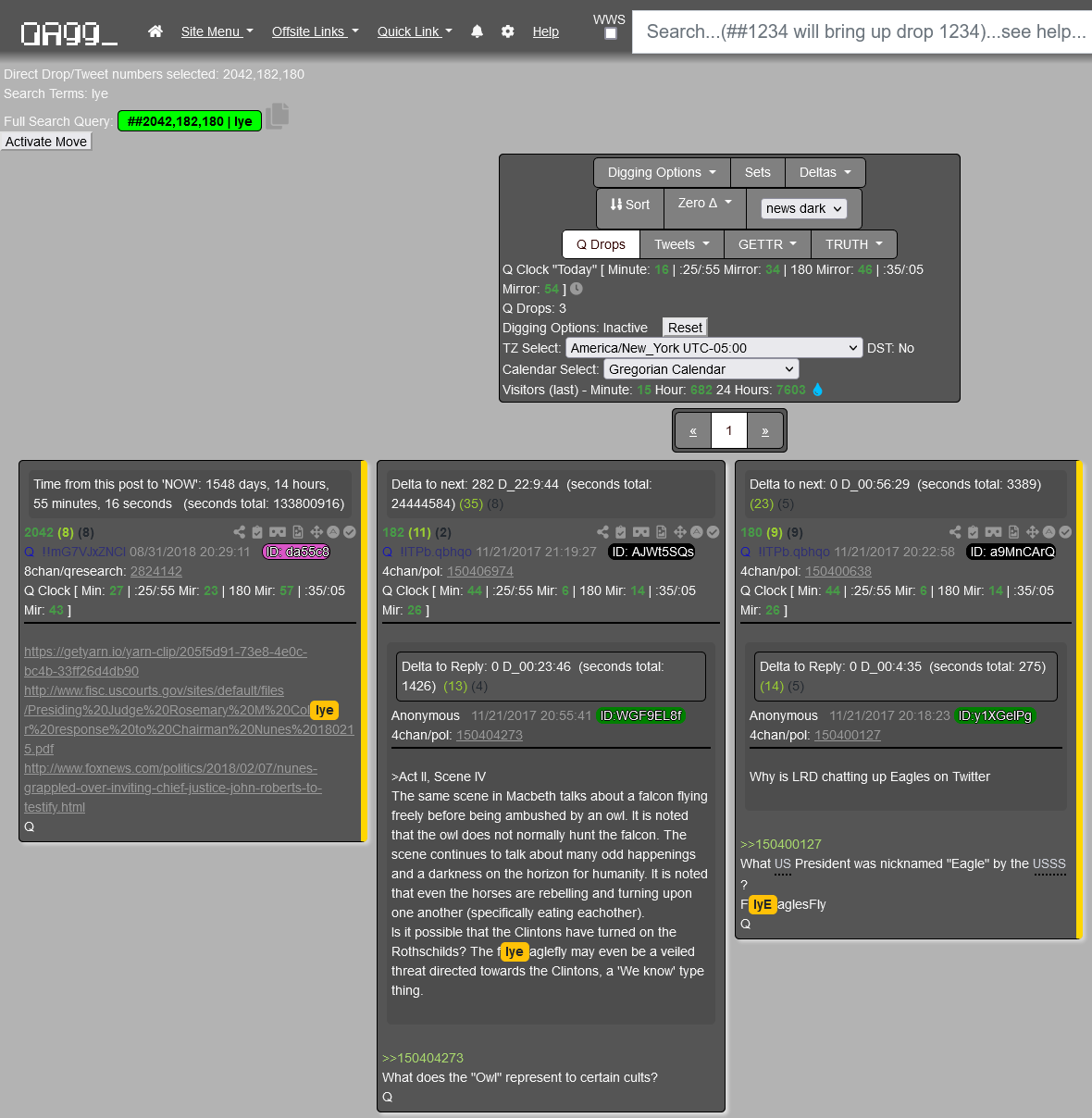Click clipboard-check icon on drop 182

(621, 532)
